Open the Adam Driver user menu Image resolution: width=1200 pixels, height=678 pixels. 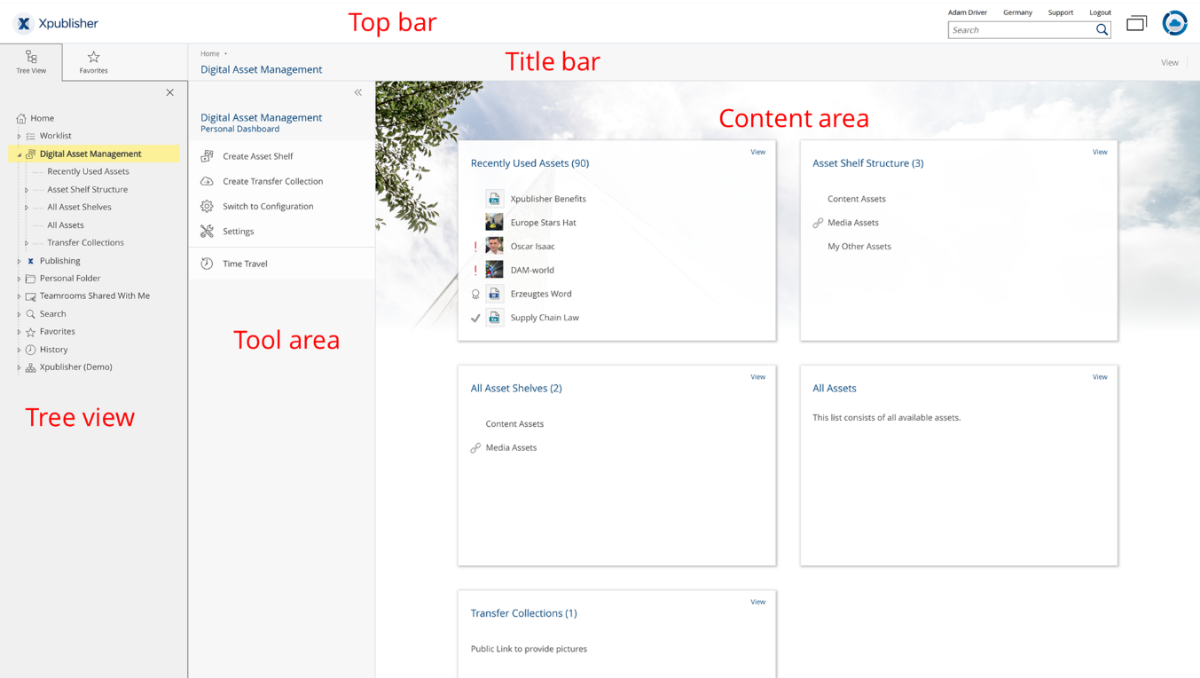[x=967, y=12]
